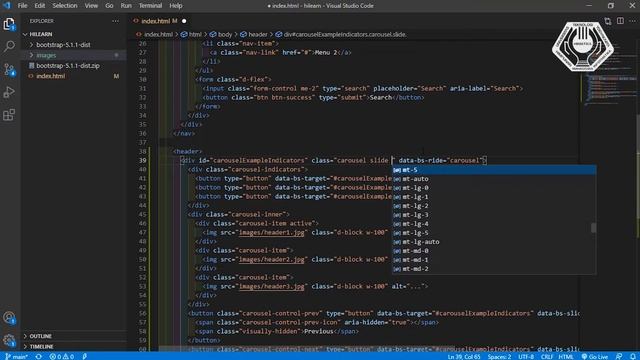Click the main branch indicator in status bar
The height and width of the screenshot is (360, 640).
coord(16,356)
